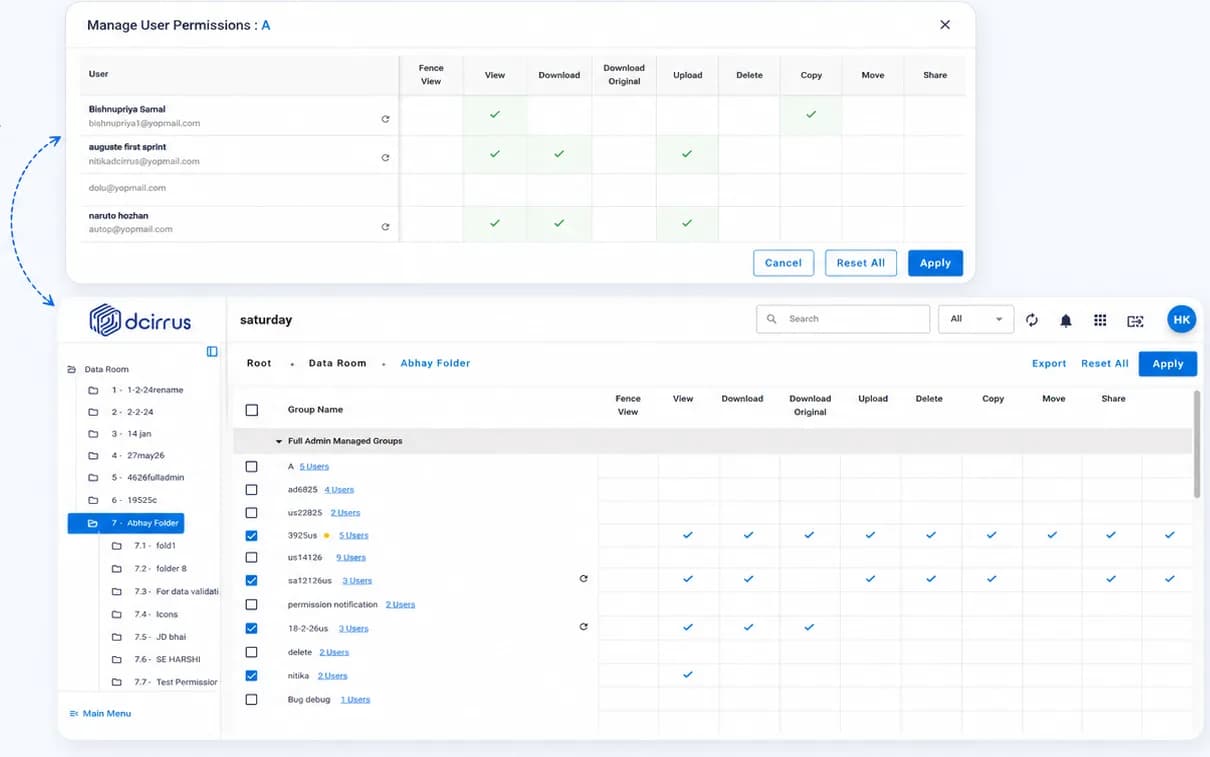Click the search magnifier icon

pos(772,319)
